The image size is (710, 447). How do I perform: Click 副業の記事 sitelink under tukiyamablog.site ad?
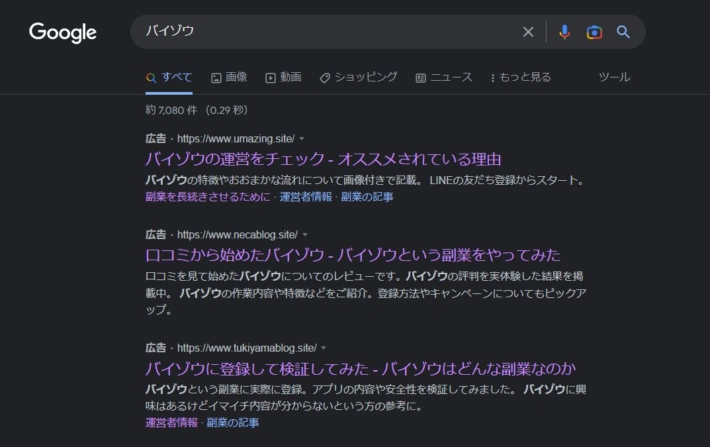(x=233, y=423)
